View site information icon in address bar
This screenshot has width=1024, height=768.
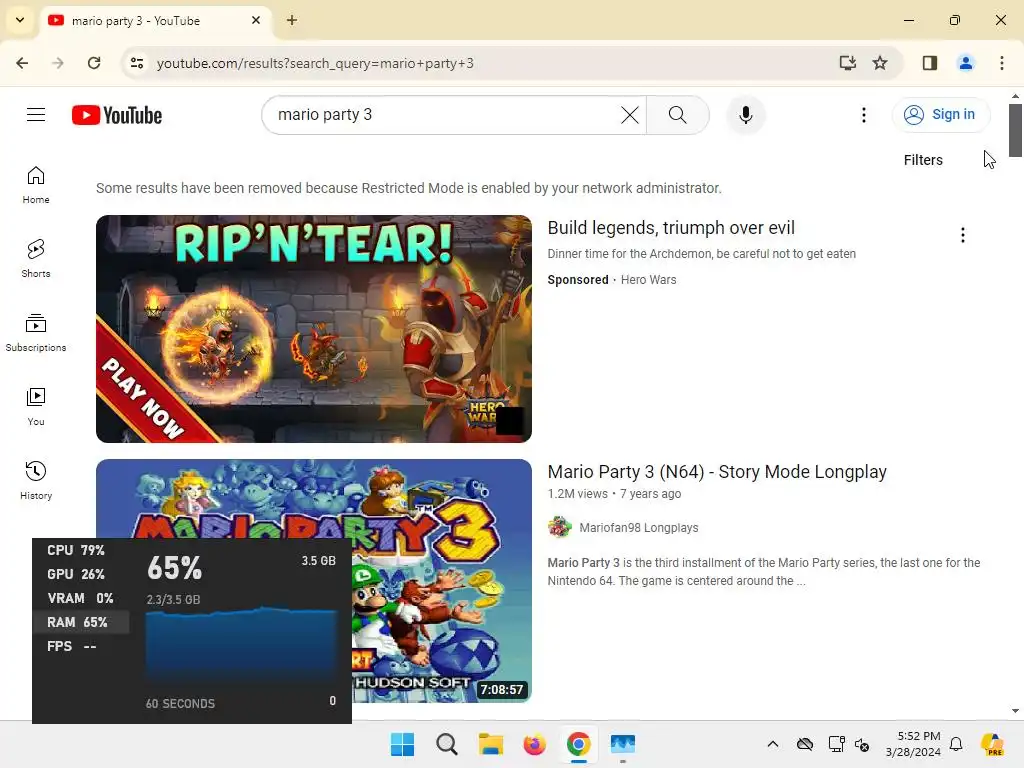click(x=136, y=63)
